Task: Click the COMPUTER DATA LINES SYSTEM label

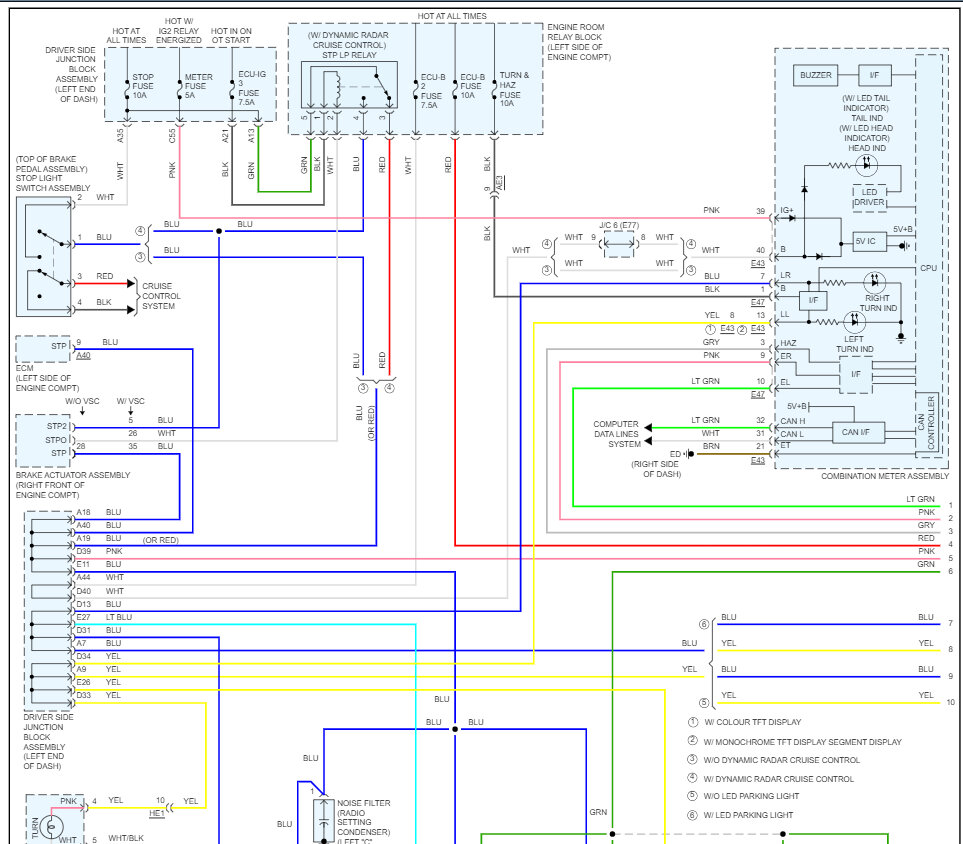Action: pyautogui.click(x=617, y=434)
